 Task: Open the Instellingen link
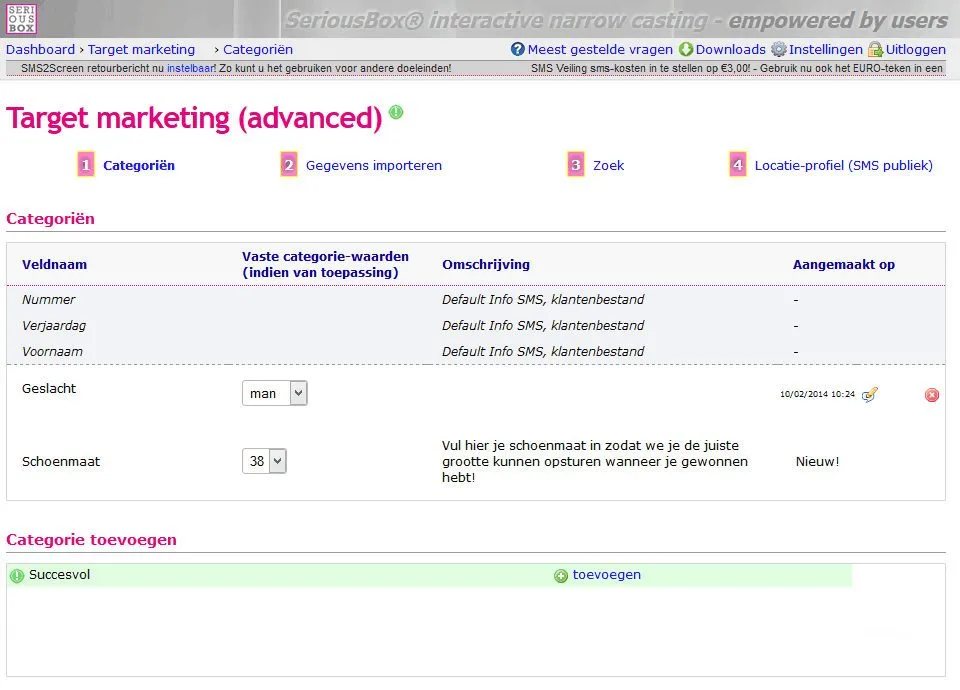pos(825,50)
